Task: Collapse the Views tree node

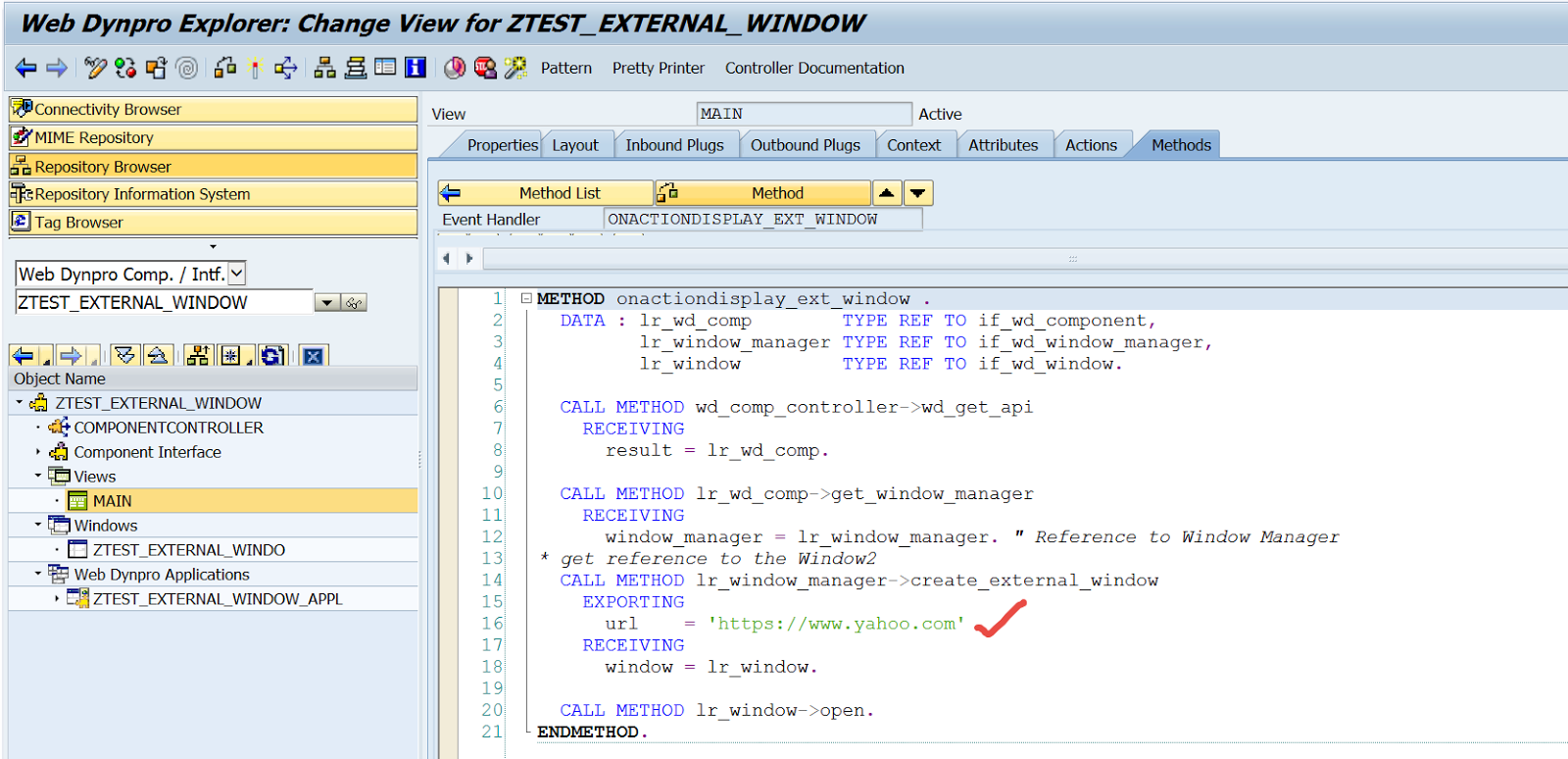Action: [x=38, y=476]
